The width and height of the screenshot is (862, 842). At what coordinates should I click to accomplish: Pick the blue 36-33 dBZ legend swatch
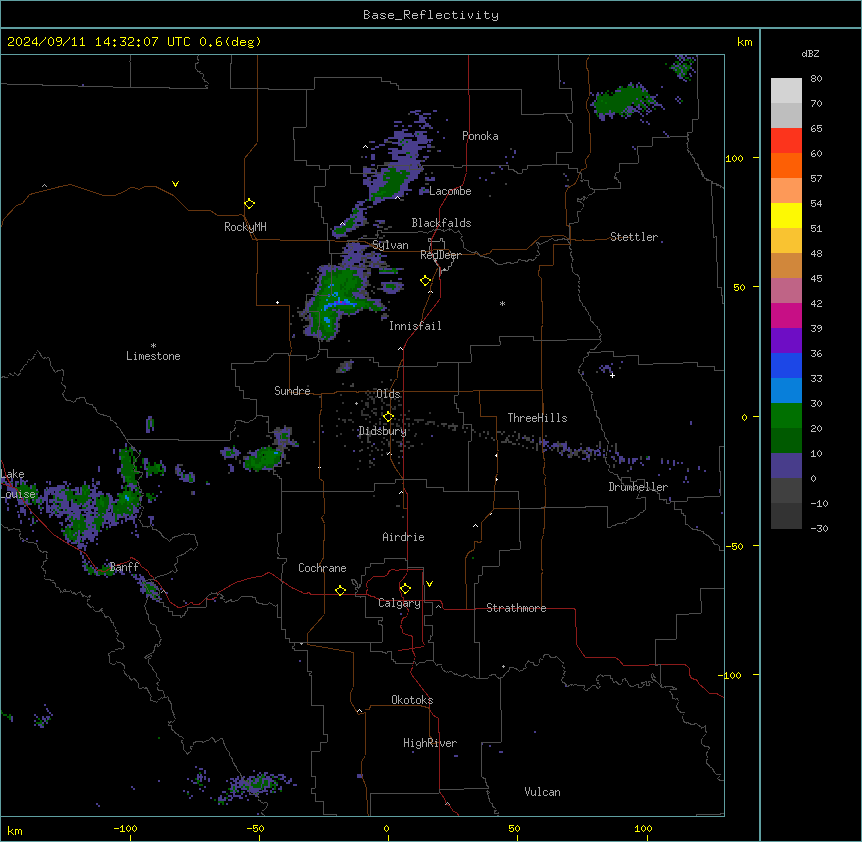point(786,365)
